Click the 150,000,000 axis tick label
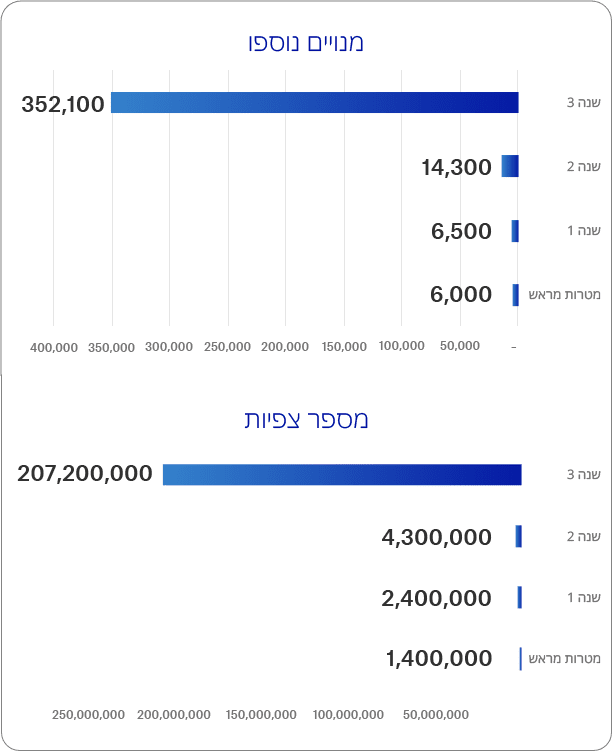612x751 pixels. click(262, 715)
